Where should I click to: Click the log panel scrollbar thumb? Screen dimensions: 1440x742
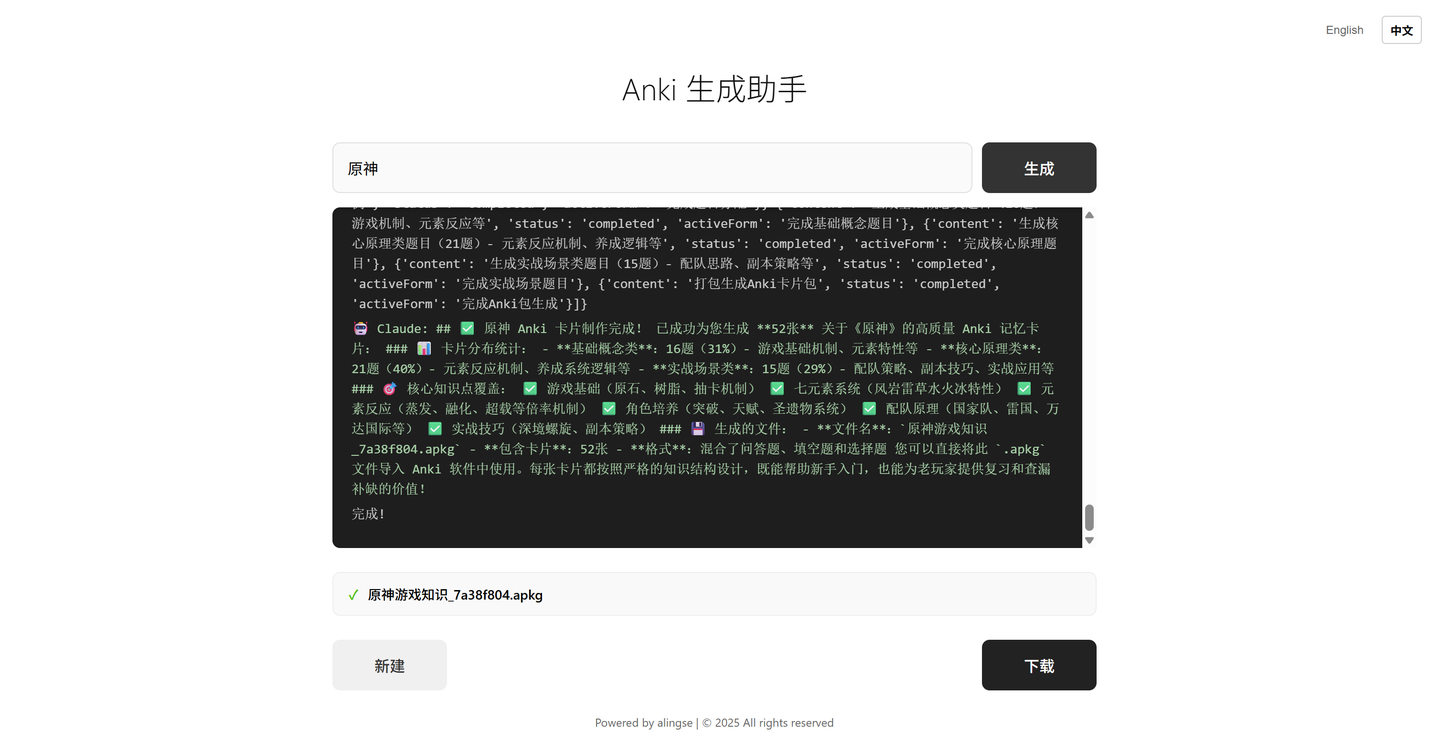pyautogui.click(x=1089, y=517)
